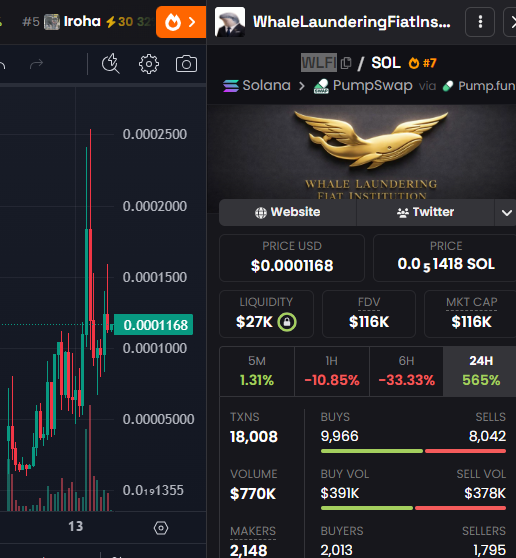Open quick search lightning icon
Viewport: 516px width, 558px height.
(x=111, y=64)
